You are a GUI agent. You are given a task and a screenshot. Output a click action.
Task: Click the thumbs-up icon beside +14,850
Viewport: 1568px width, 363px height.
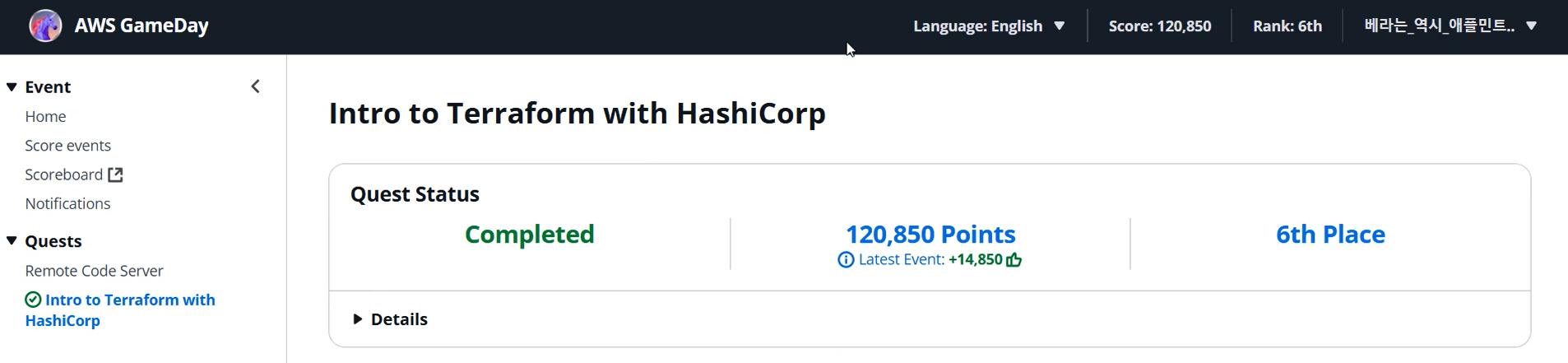(x=1014, y=260)
